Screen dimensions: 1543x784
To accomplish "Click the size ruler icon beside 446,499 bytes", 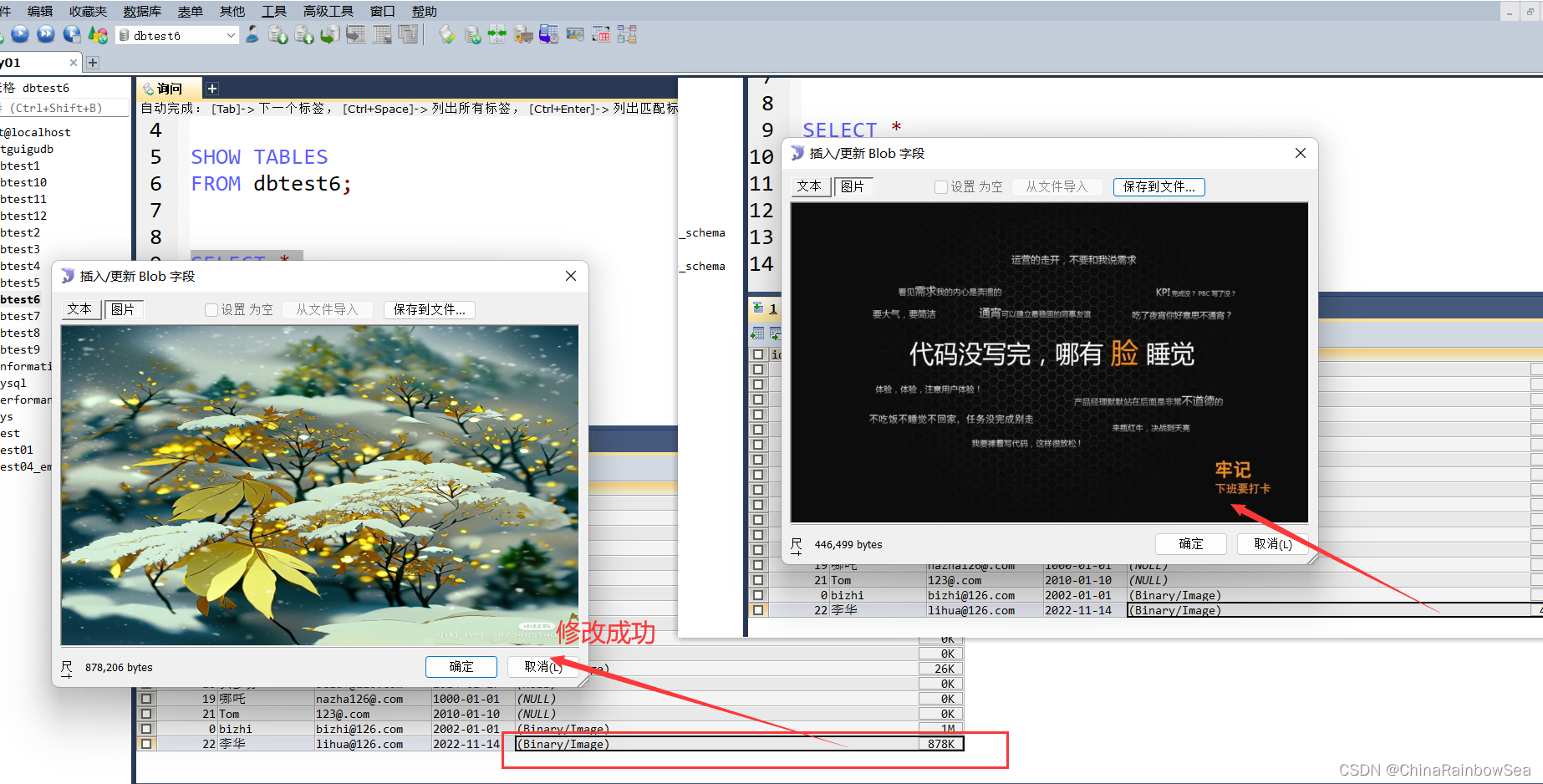I will point(797,545).
